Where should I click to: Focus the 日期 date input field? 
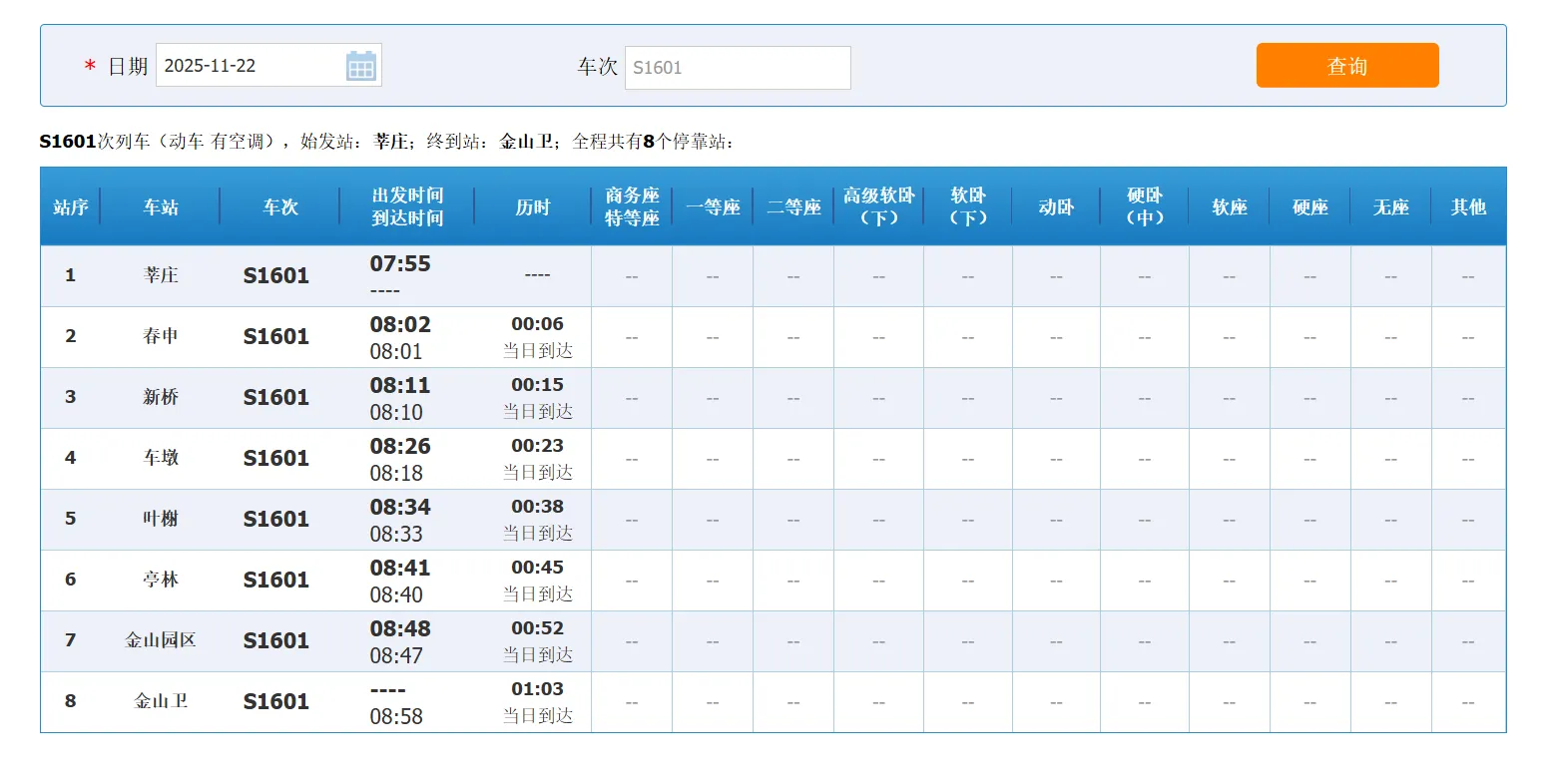click(x=250, y=66)
